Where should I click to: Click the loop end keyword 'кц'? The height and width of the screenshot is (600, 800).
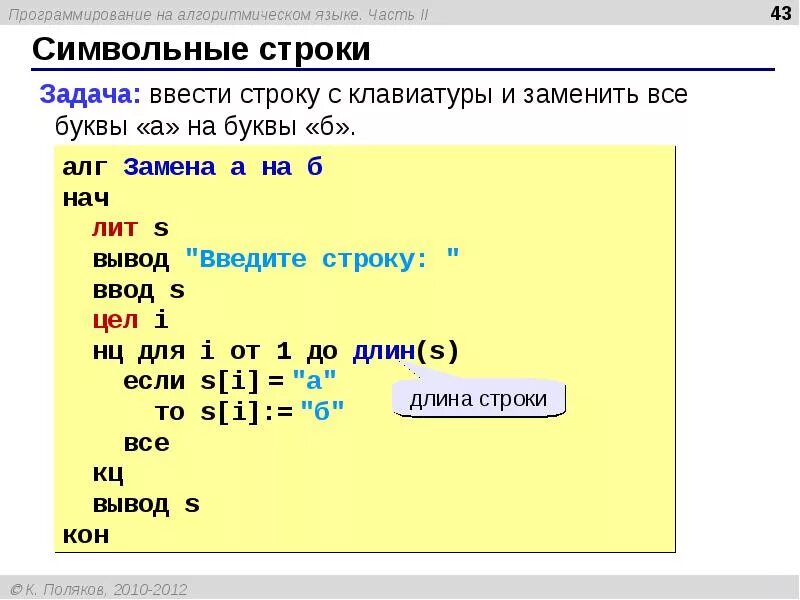click(108, 474)
